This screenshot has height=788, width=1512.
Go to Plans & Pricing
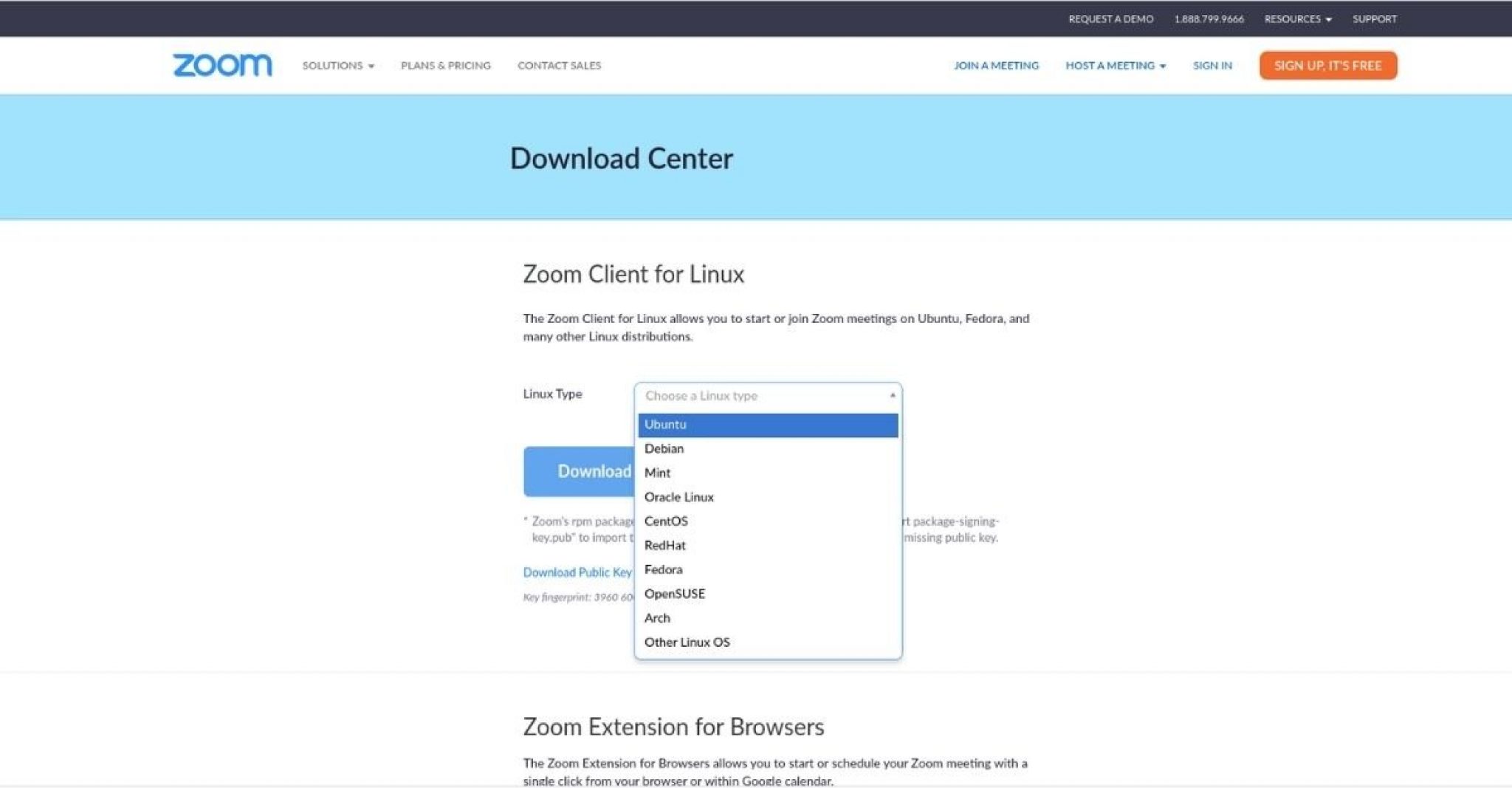coord(445,65)
